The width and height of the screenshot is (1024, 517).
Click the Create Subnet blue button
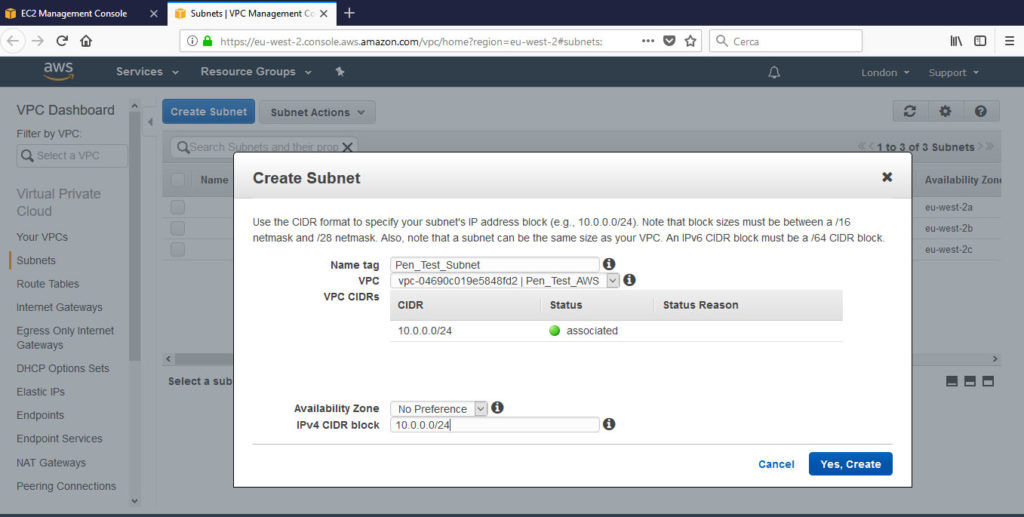tap(208, 112)
